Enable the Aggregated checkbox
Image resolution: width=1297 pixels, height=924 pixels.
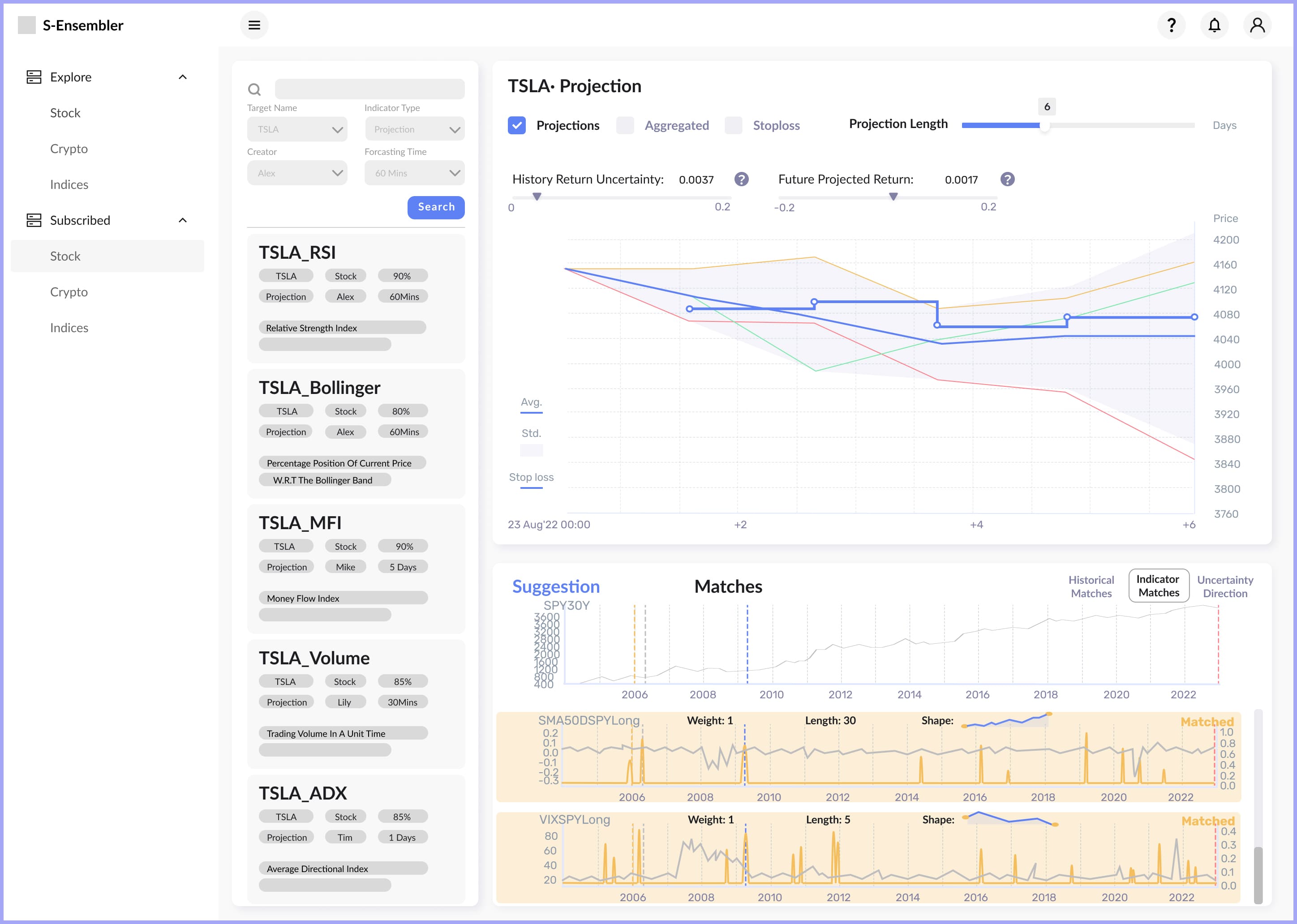pos(625,125)
